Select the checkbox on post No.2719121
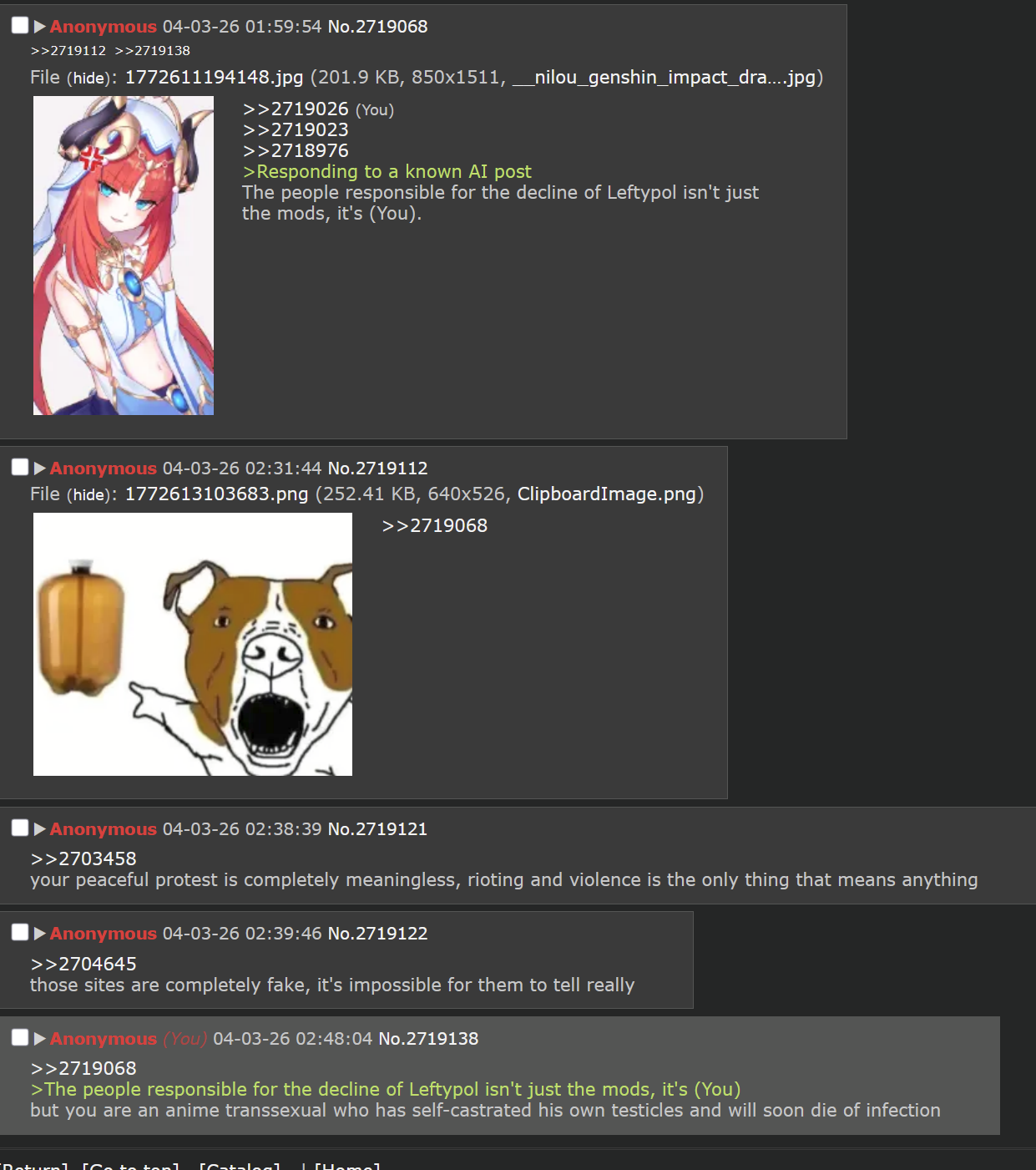 tap(20, 828)
